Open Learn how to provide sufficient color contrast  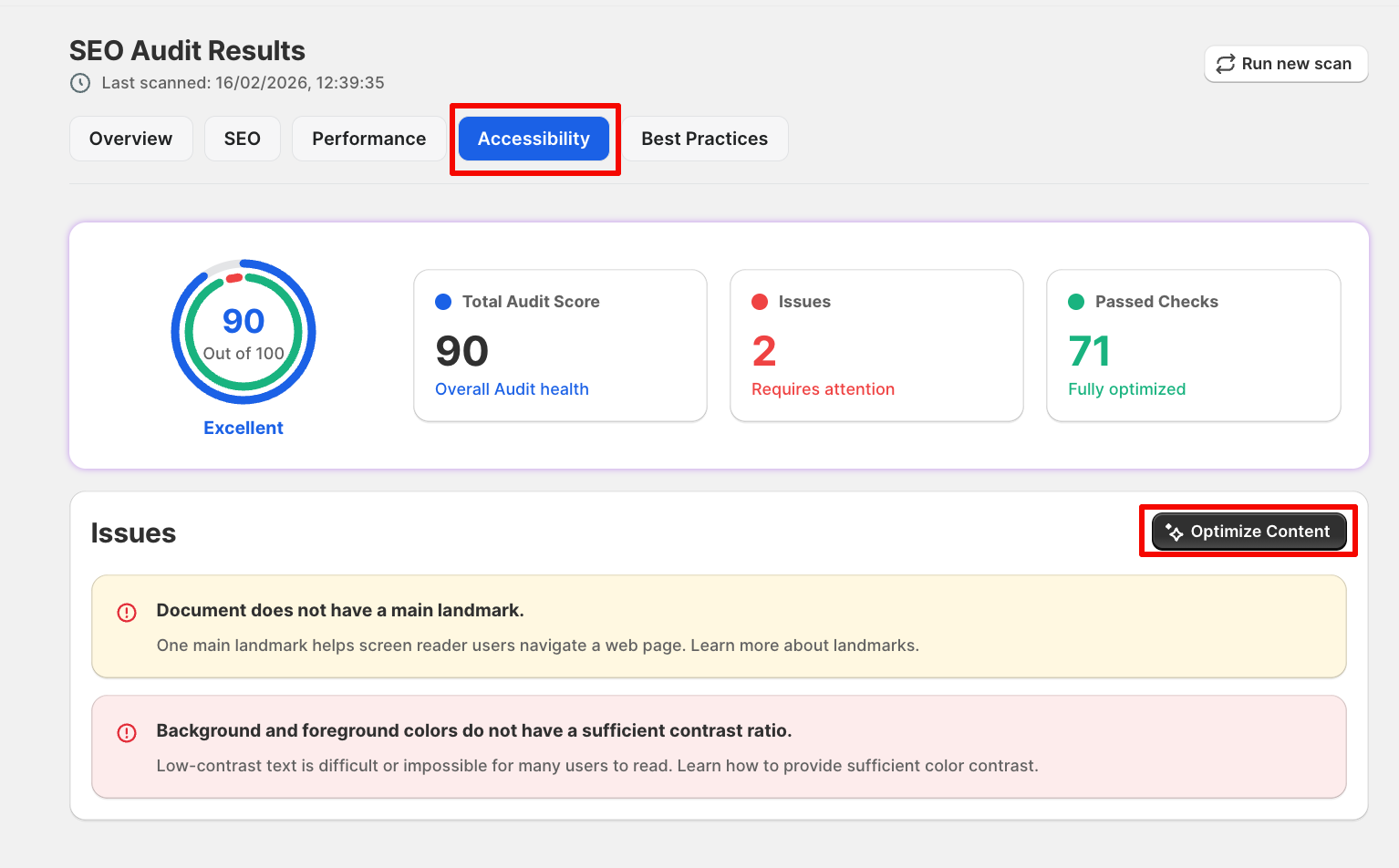point(856,766)
